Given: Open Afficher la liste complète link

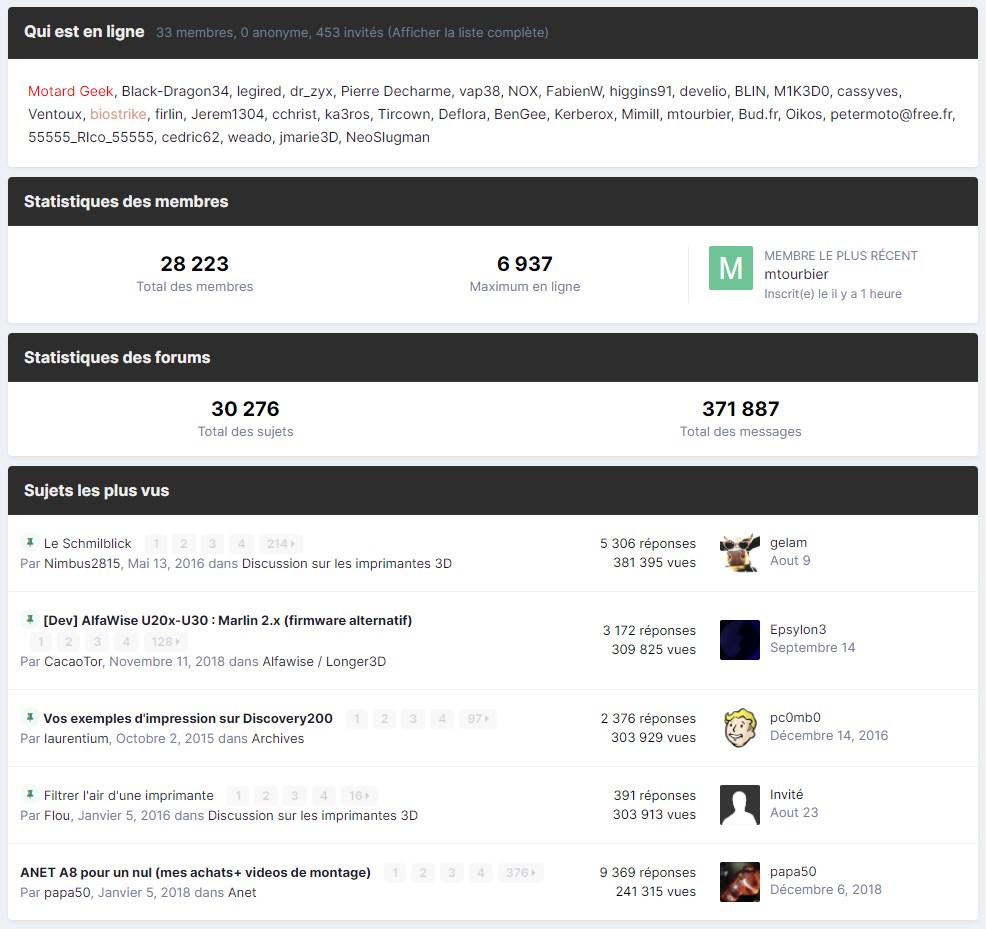Looking at the screenshot, I should 468,32.
